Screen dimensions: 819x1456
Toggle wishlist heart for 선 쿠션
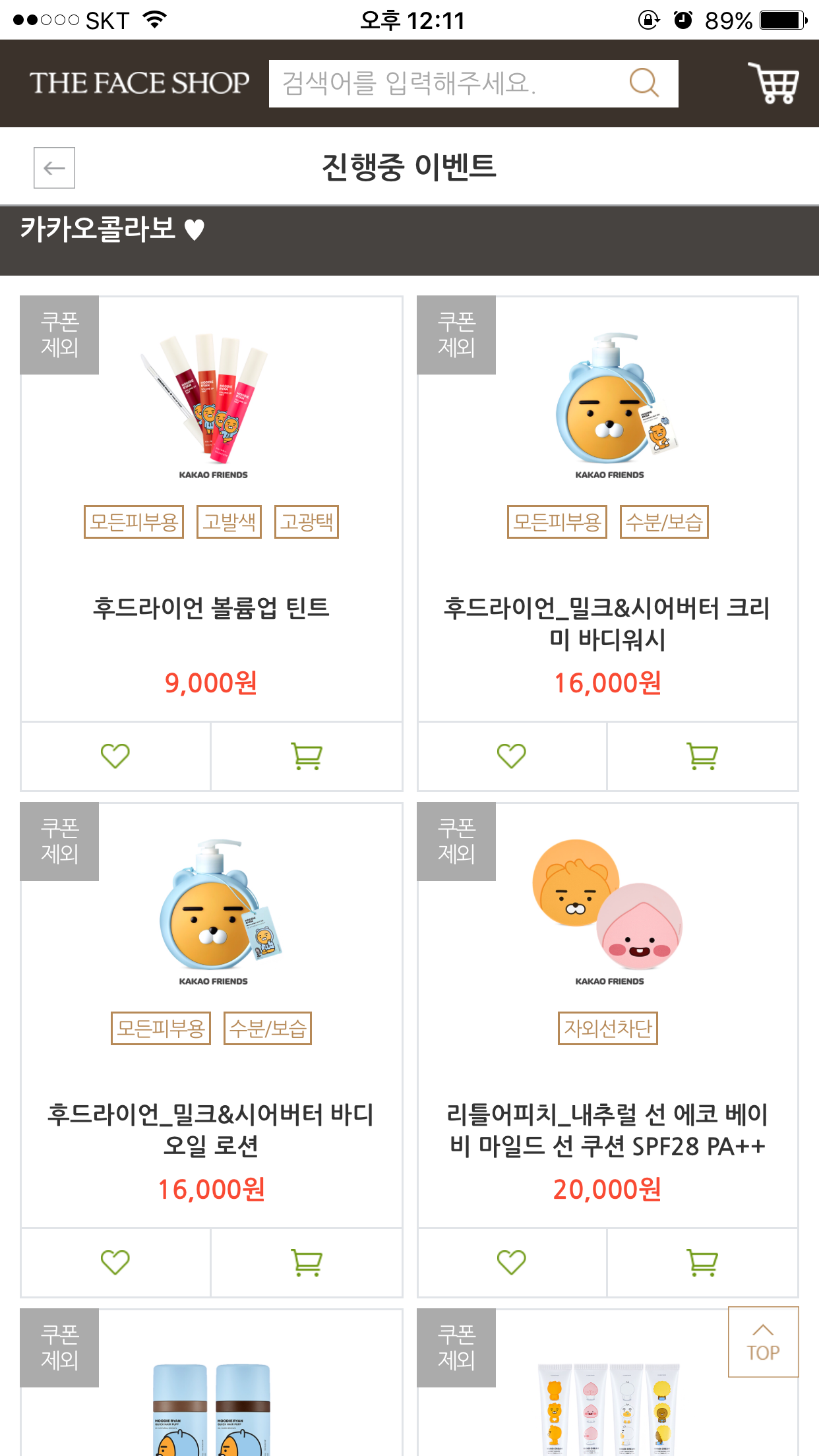point(512,1263)
